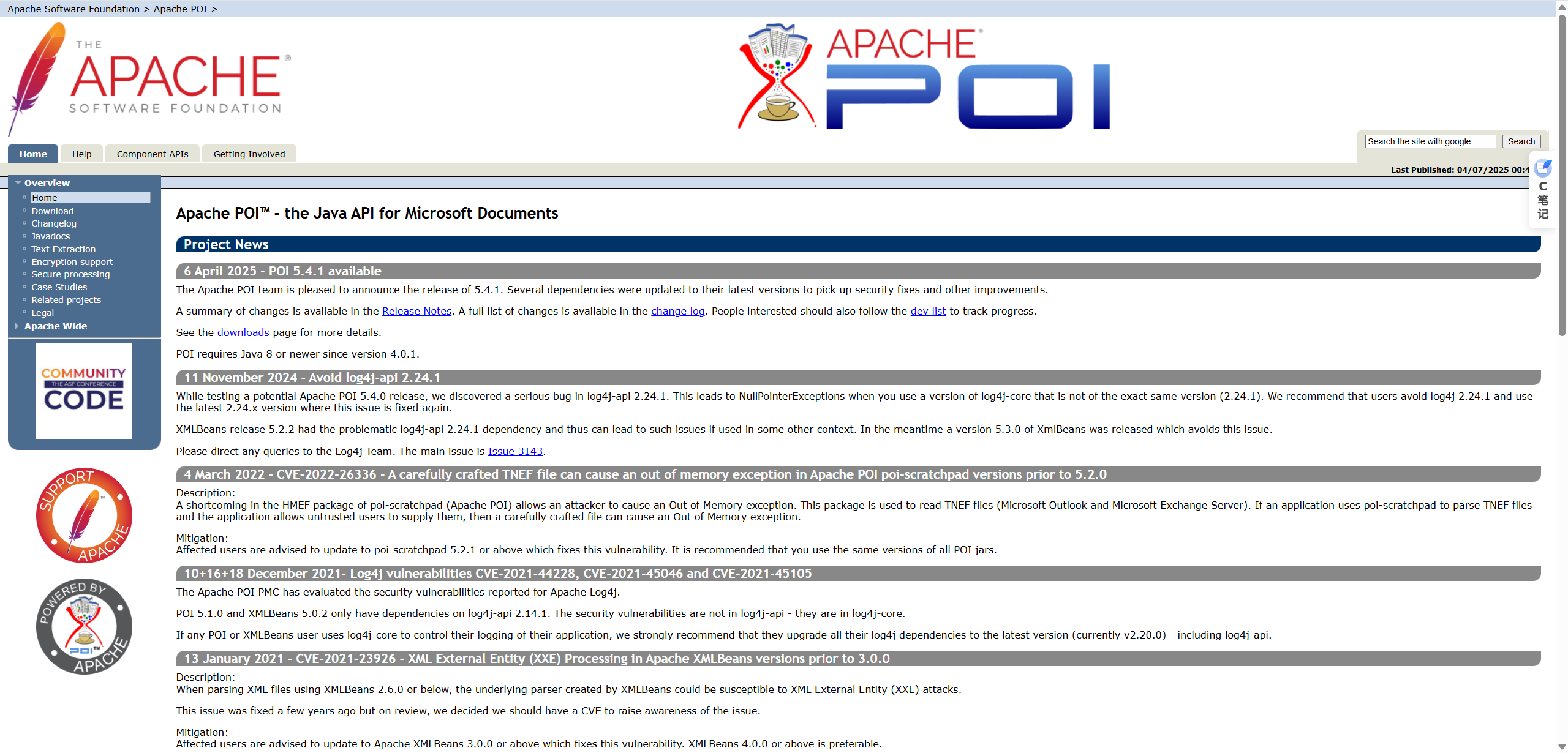Open Encryption support in the sidebar

[72, 262]
